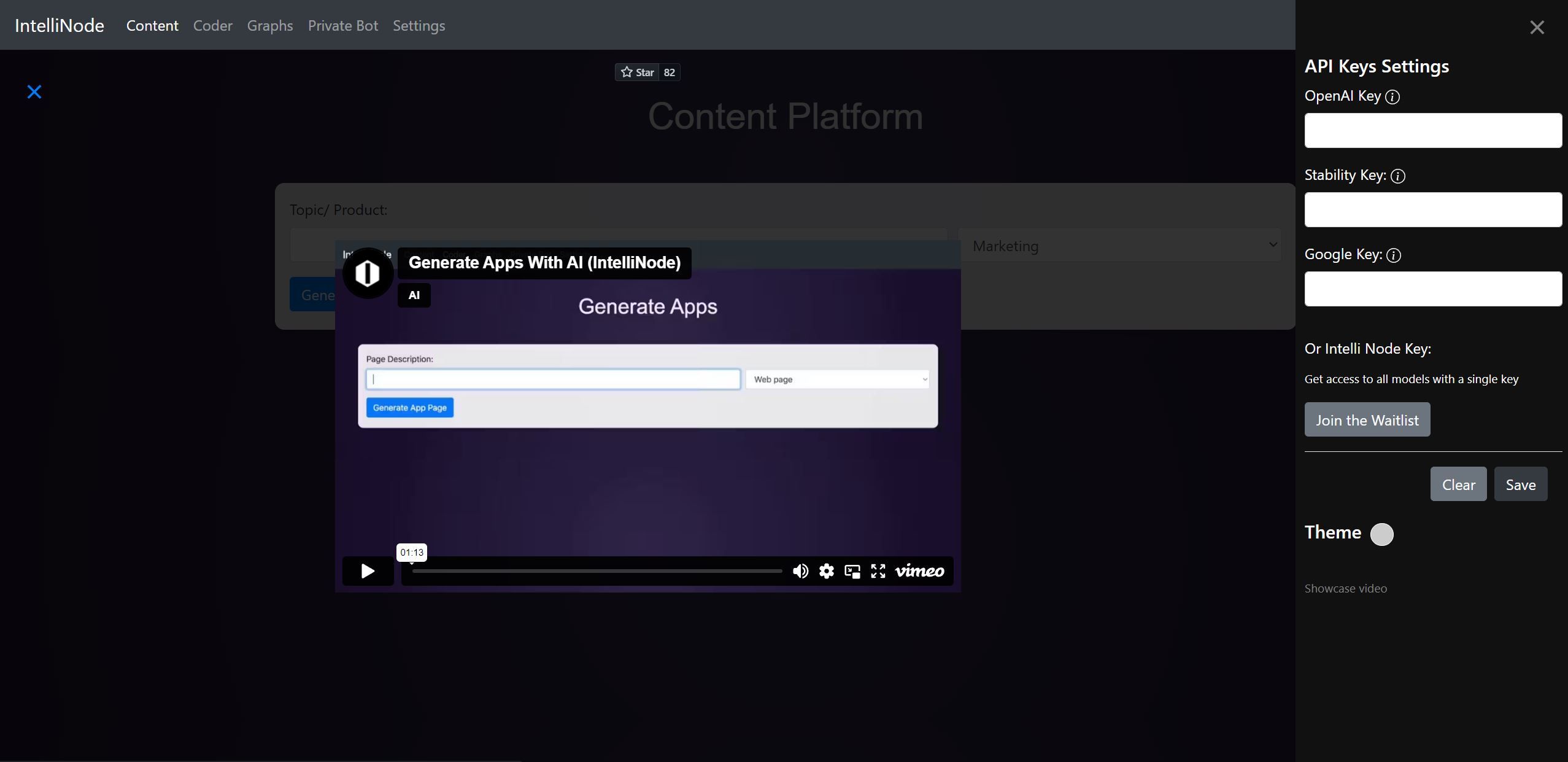This screenshot has height=762, width=1568.
Task: Open the video settings gear
Action: point(825,571)
